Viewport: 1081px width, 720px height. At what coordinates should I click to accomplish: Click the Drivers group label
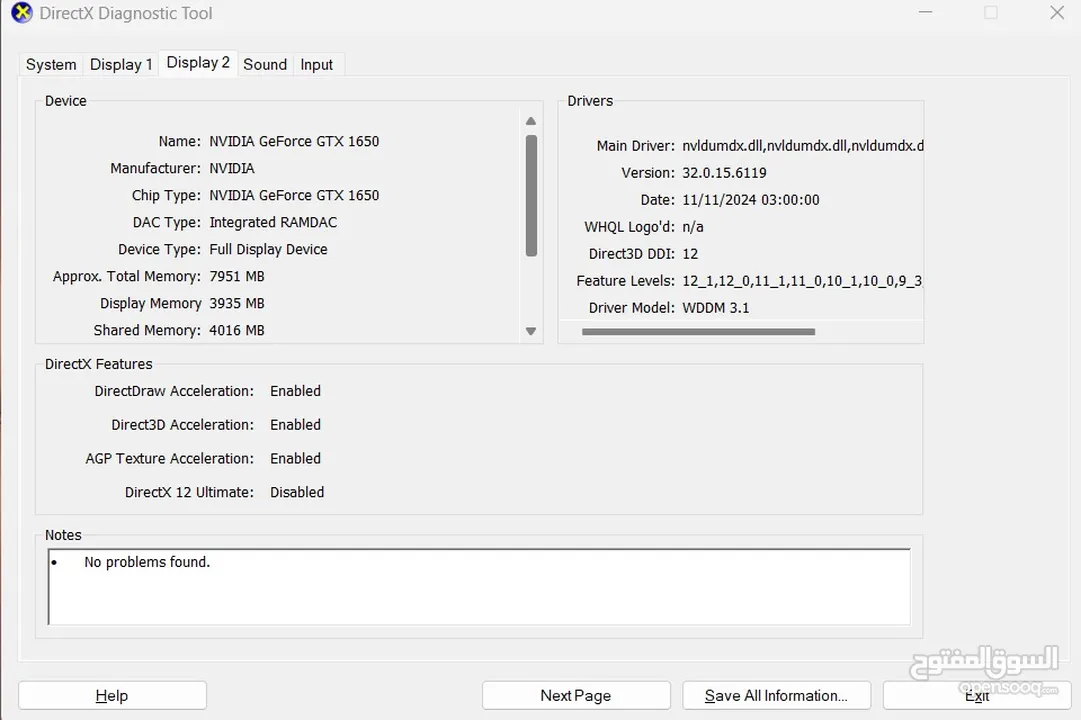click(x=590, y=101)
